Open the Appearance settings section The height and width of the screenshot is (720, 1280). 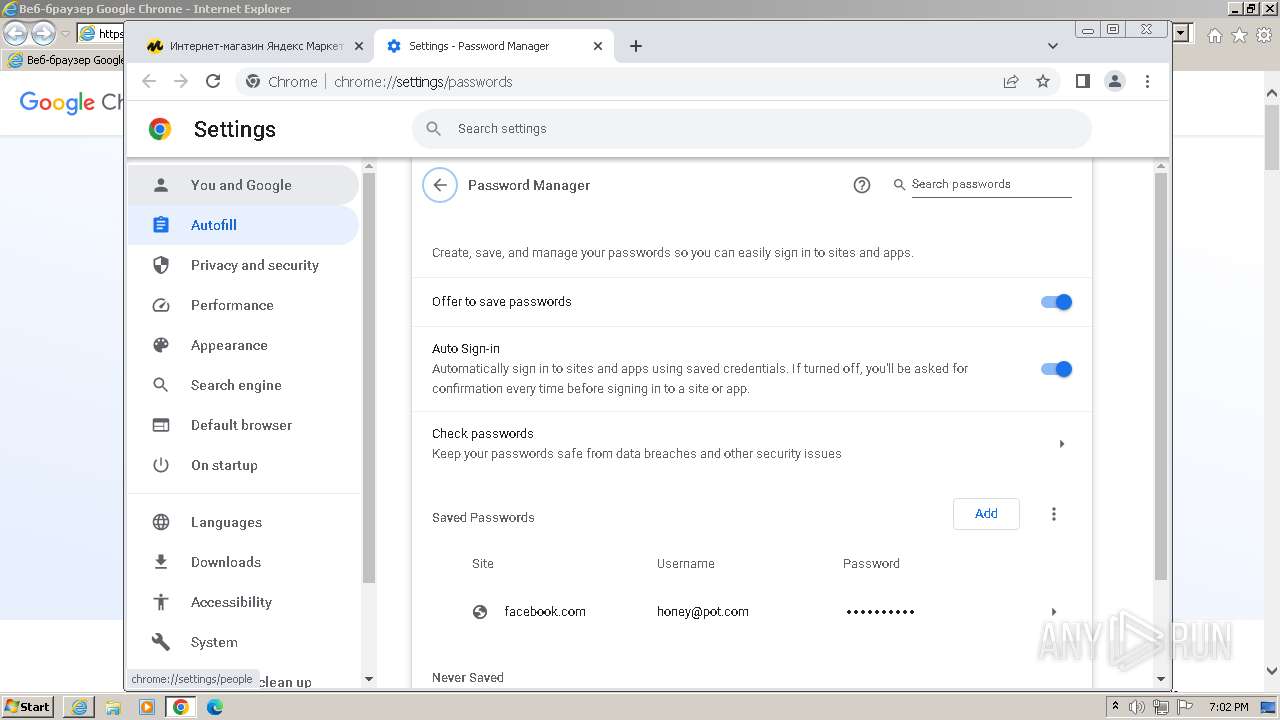click(229, 345)
